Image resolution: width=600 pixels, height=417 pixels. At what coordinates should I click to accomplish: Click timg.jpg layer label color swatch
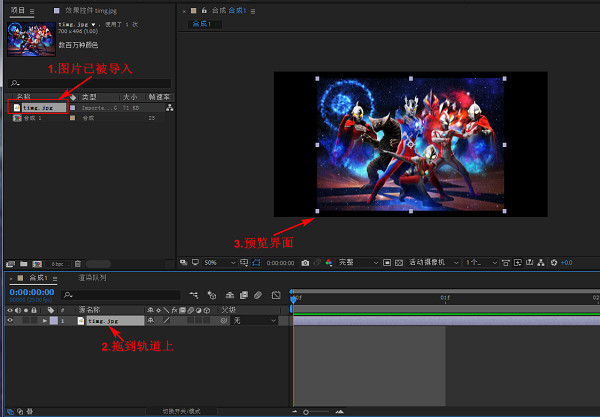pyautogui.click(x=54, y=321)
